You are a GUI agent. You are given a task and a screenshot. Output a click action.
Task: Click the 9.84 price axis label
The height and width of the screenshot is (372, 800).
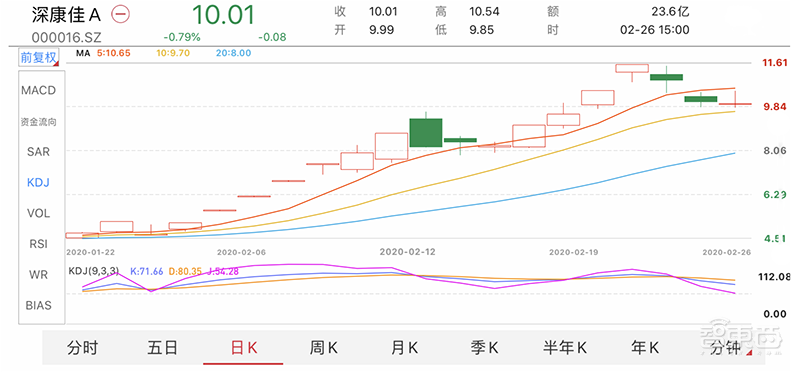tap(774, 107)
